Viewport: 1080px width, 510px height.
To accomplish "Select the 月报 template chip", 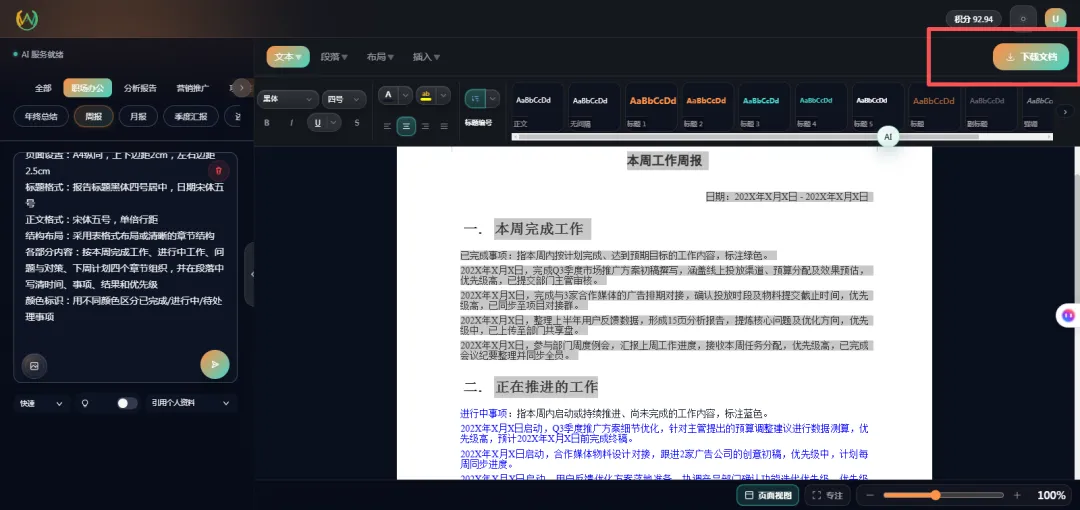I will pyautogui.click(x=138, y=116).
